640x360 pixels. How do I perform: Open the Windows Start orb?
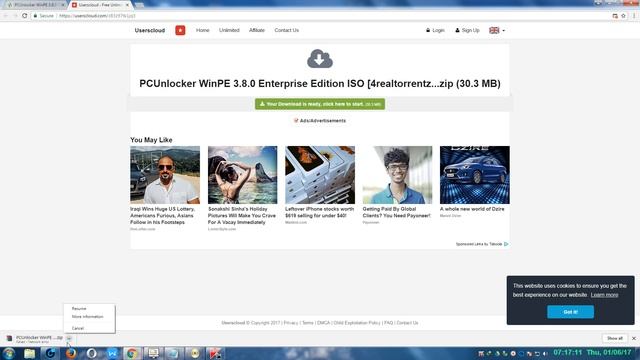(9, 353)
